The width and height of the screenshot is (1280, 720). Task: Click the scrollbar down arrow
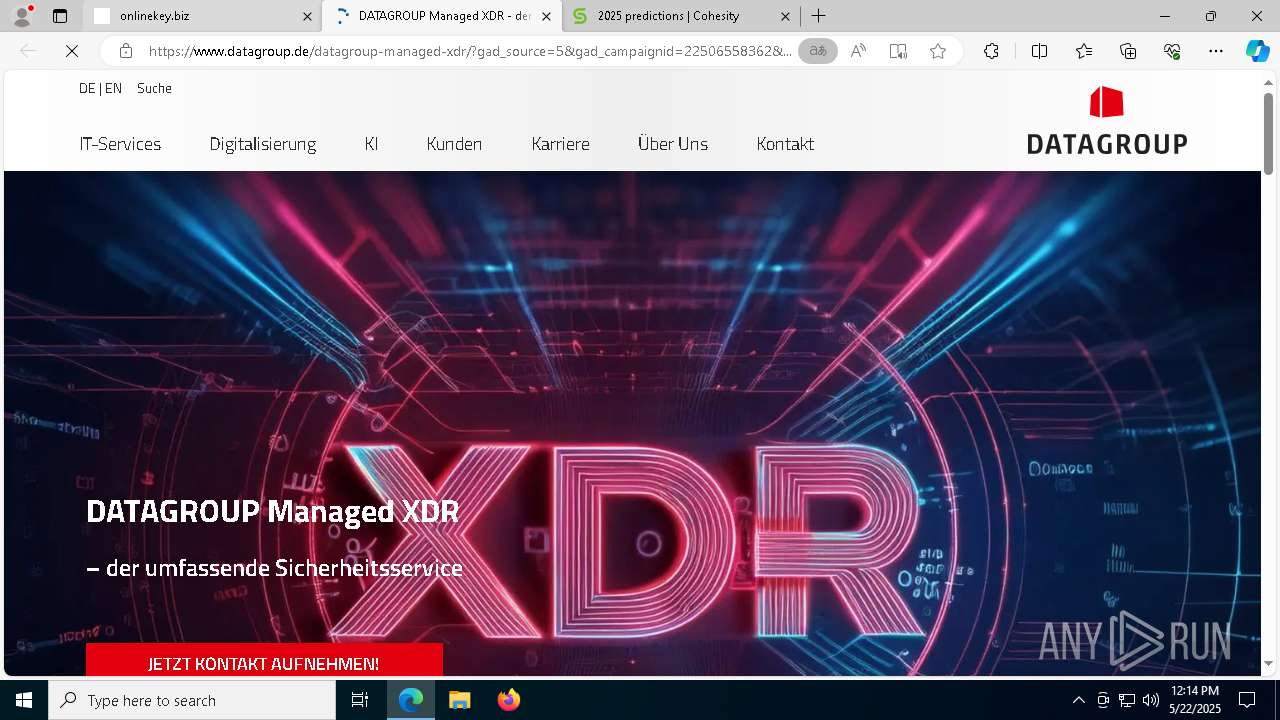pos(1268,664)
